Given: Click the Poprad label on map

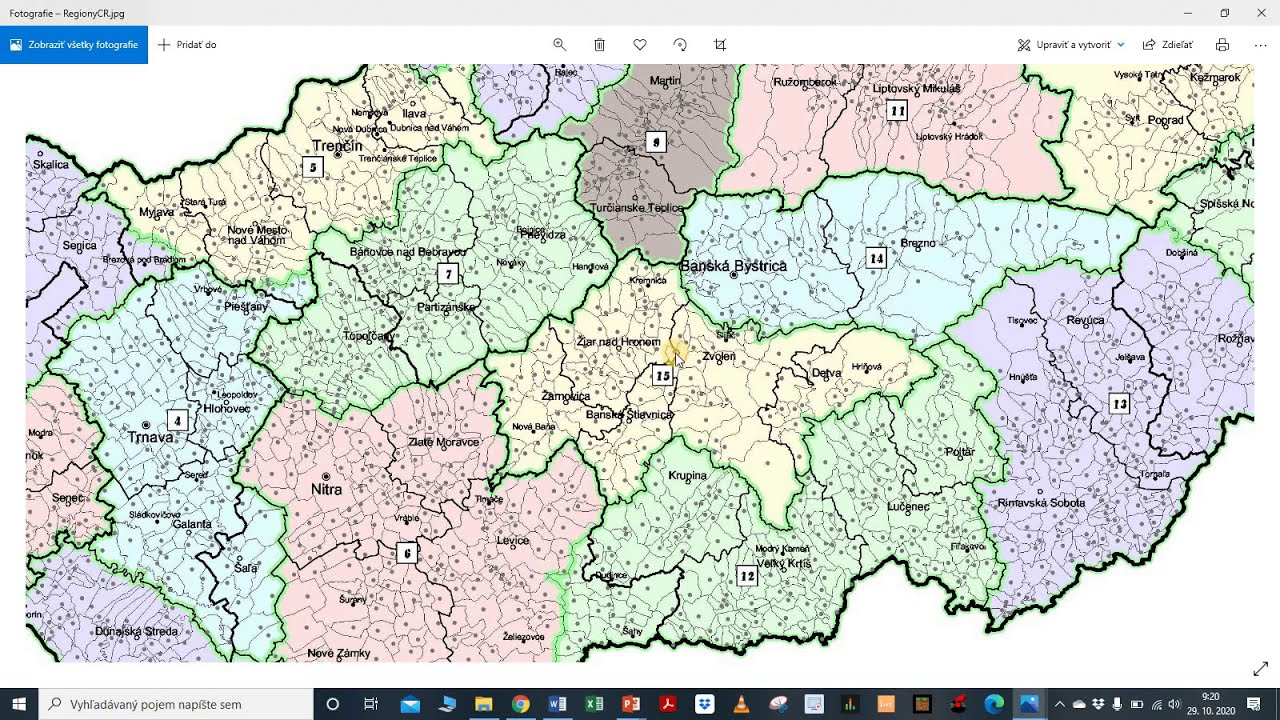Looking at the screenshot, I should point(1165,120).
